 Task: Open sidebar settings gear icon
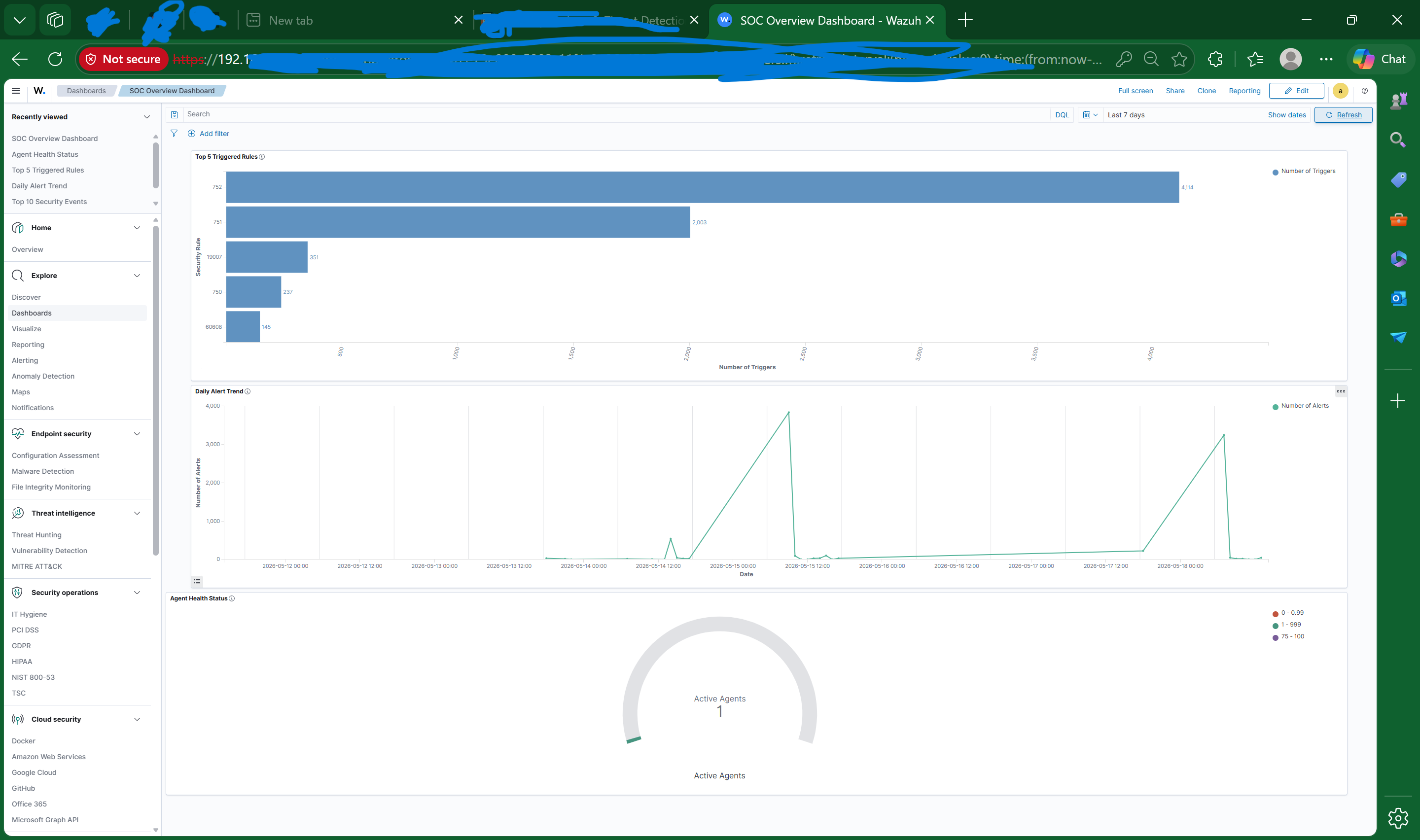point(1398,817)
